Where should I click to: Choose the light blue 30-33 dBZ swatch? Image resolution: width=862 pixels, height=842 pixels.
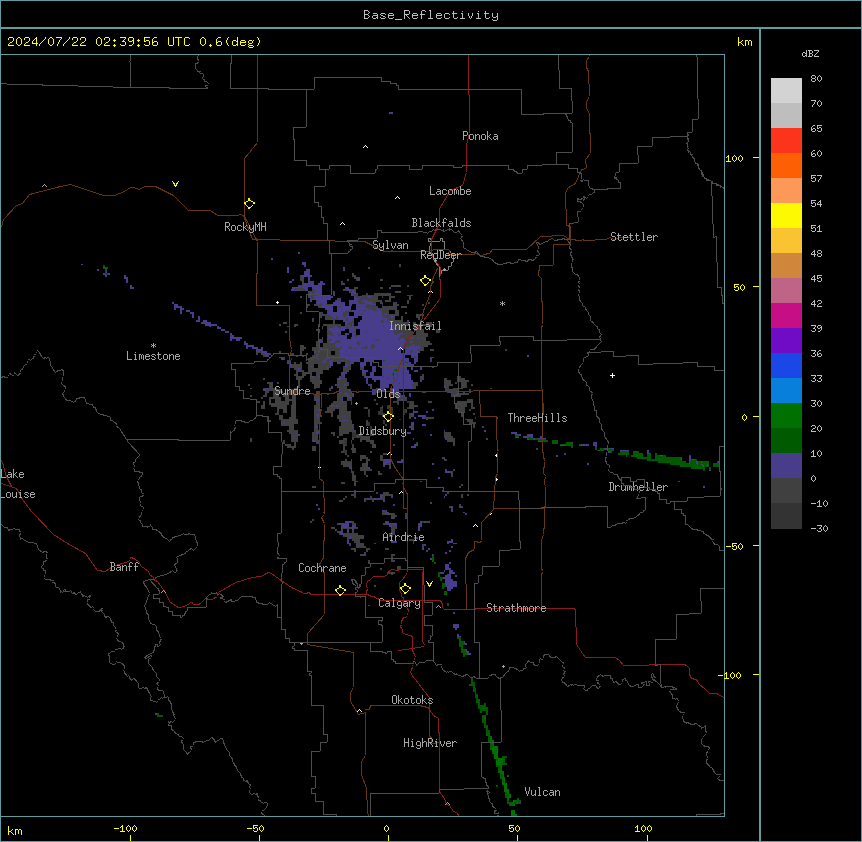click(x=786, y=391)
